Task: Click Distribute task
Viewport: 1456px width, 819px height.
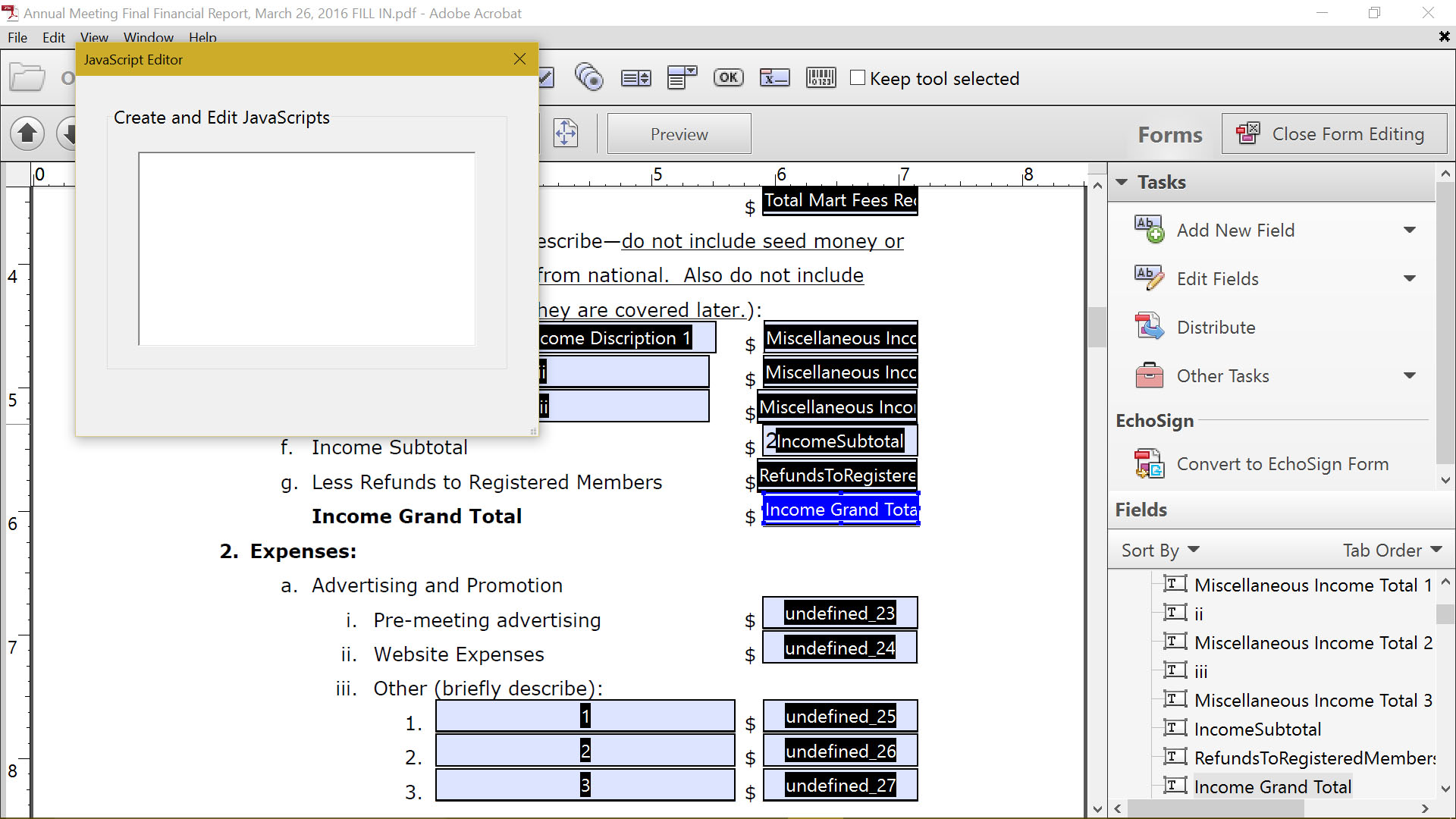Action: (1216, 327)
